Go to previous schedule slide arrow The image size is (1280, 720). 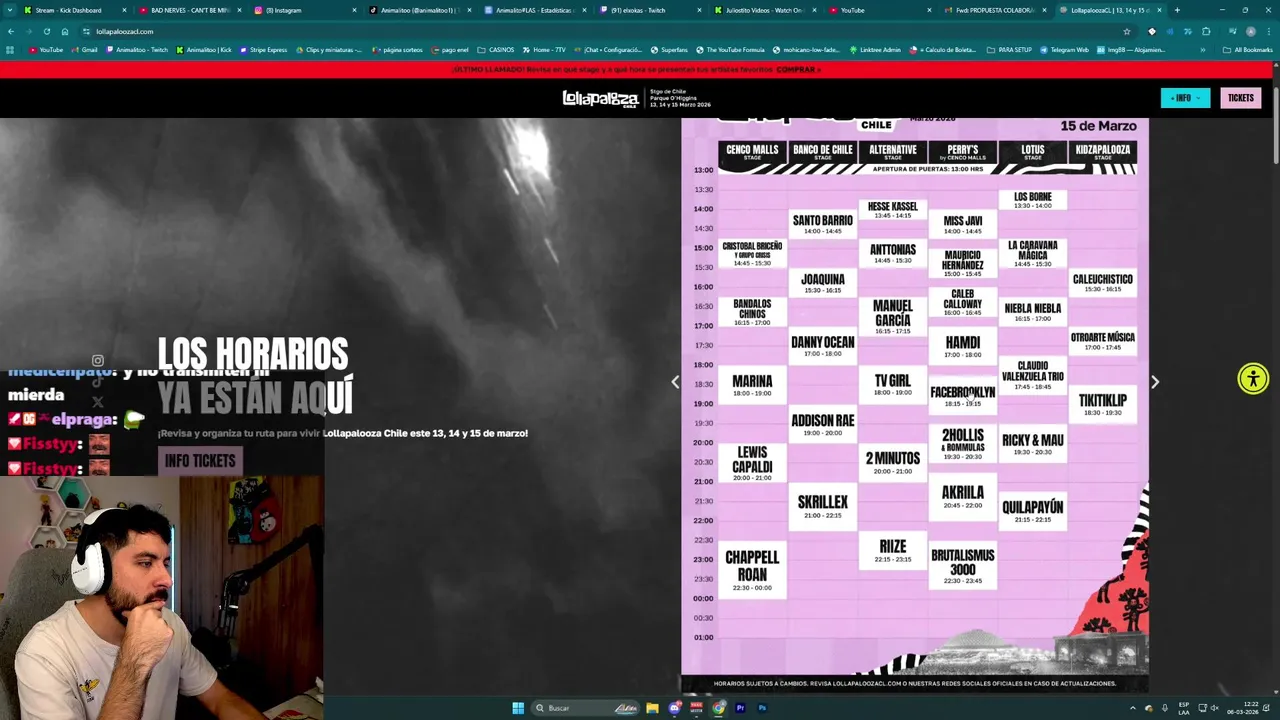pos(675,382)
